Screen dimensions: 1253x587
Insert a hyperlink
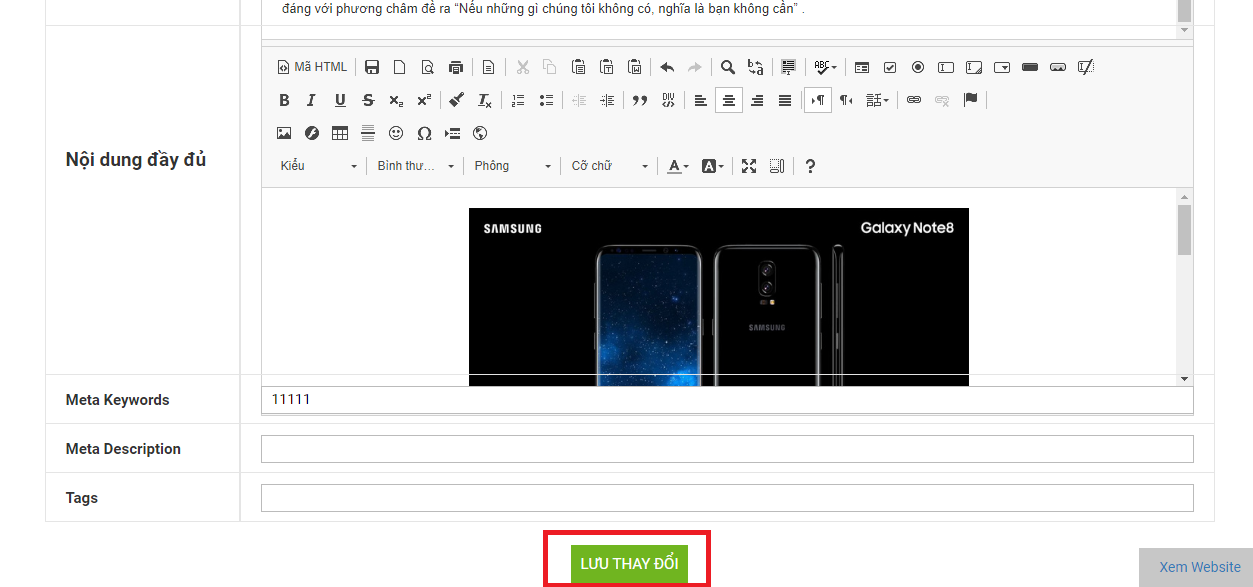tap(913, 100)
